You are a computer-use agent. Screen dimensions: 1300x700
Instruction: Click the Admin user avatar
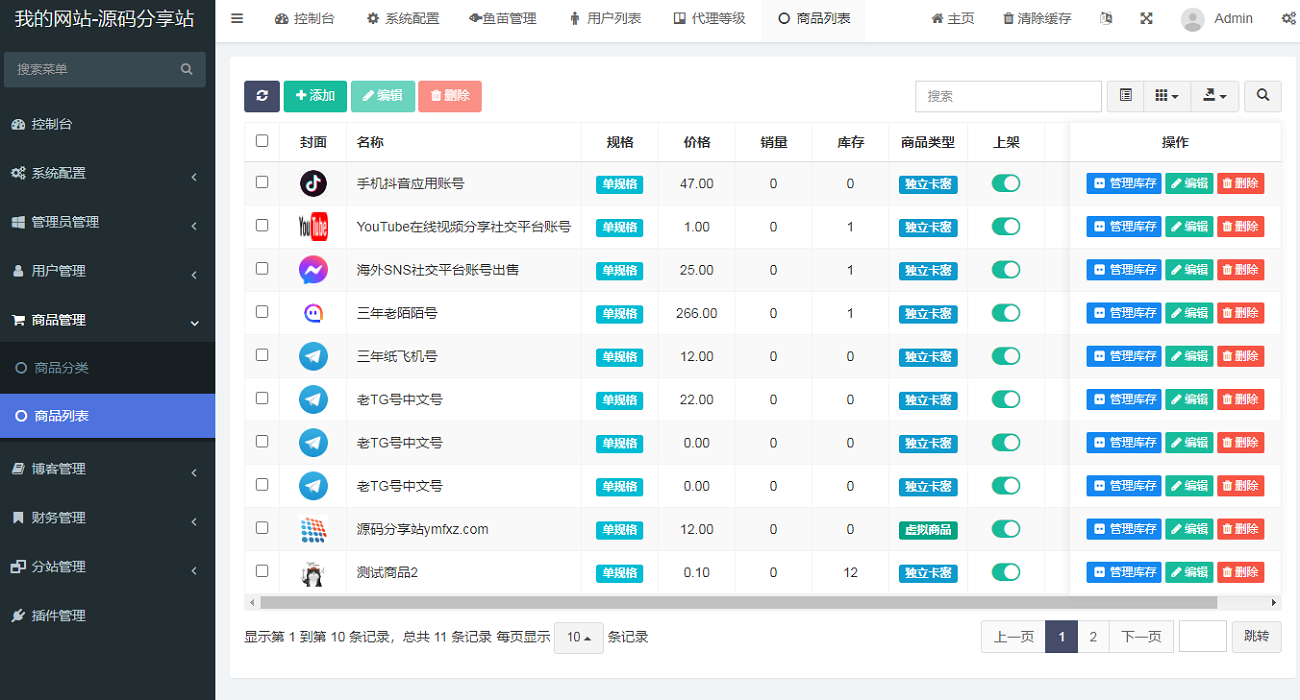[x=1192, y=19]
